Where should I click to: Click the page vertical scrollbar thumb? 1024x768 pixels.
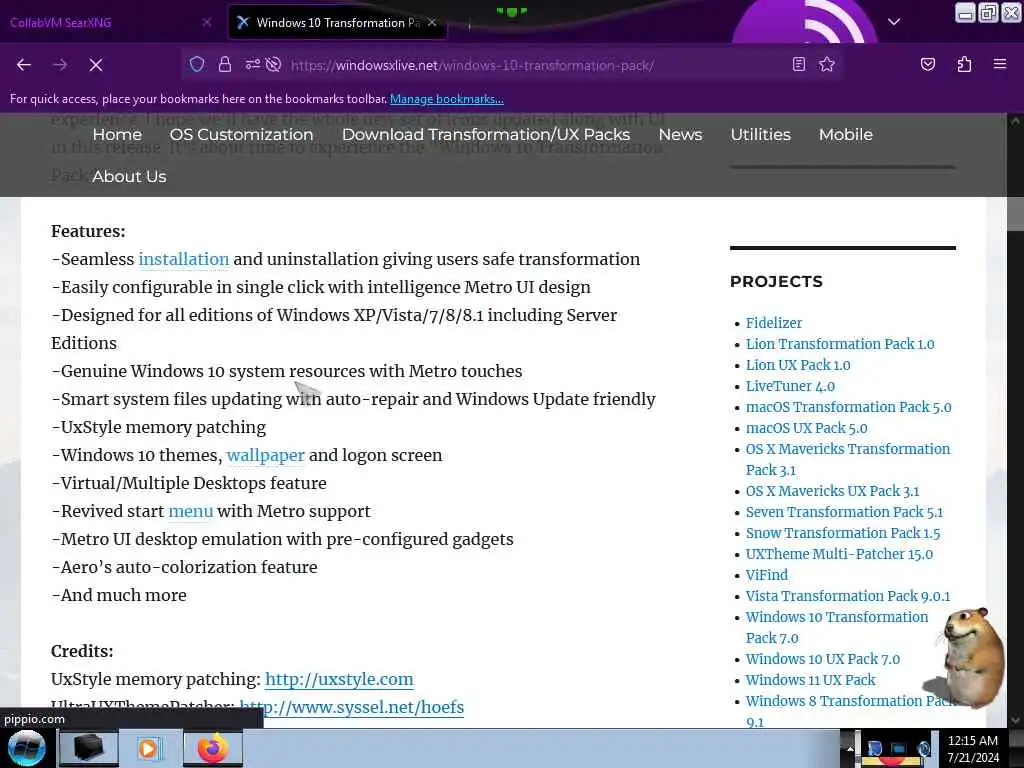[x=1015, y=213]
